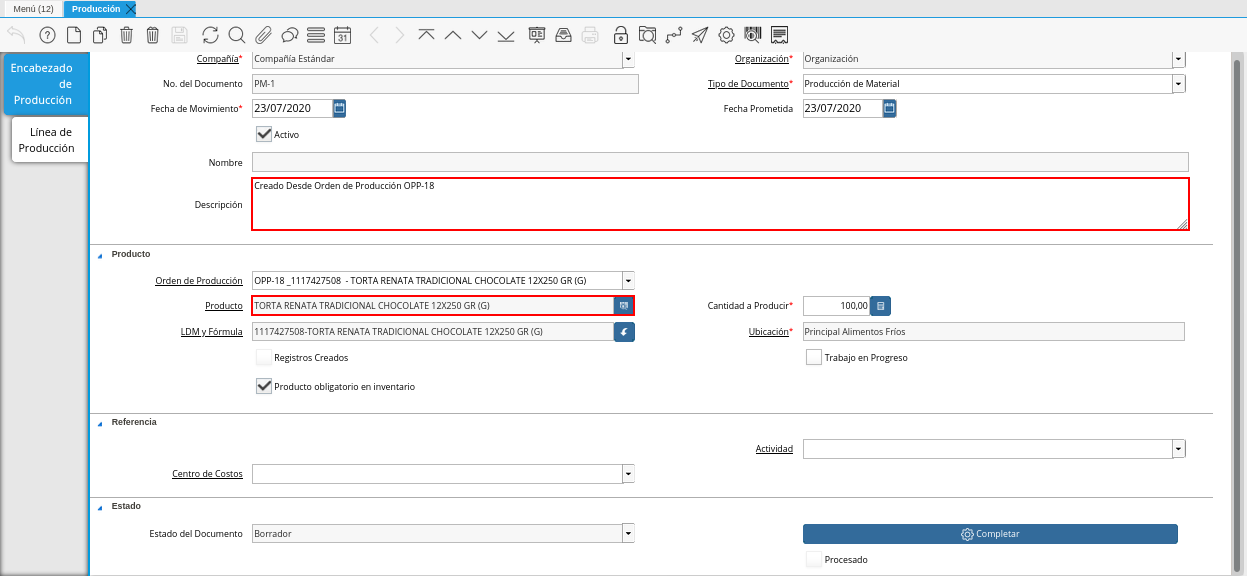1247x577 pixels.
Task: Switch to the Línea de Producción tab
Action: click(50, 140)
